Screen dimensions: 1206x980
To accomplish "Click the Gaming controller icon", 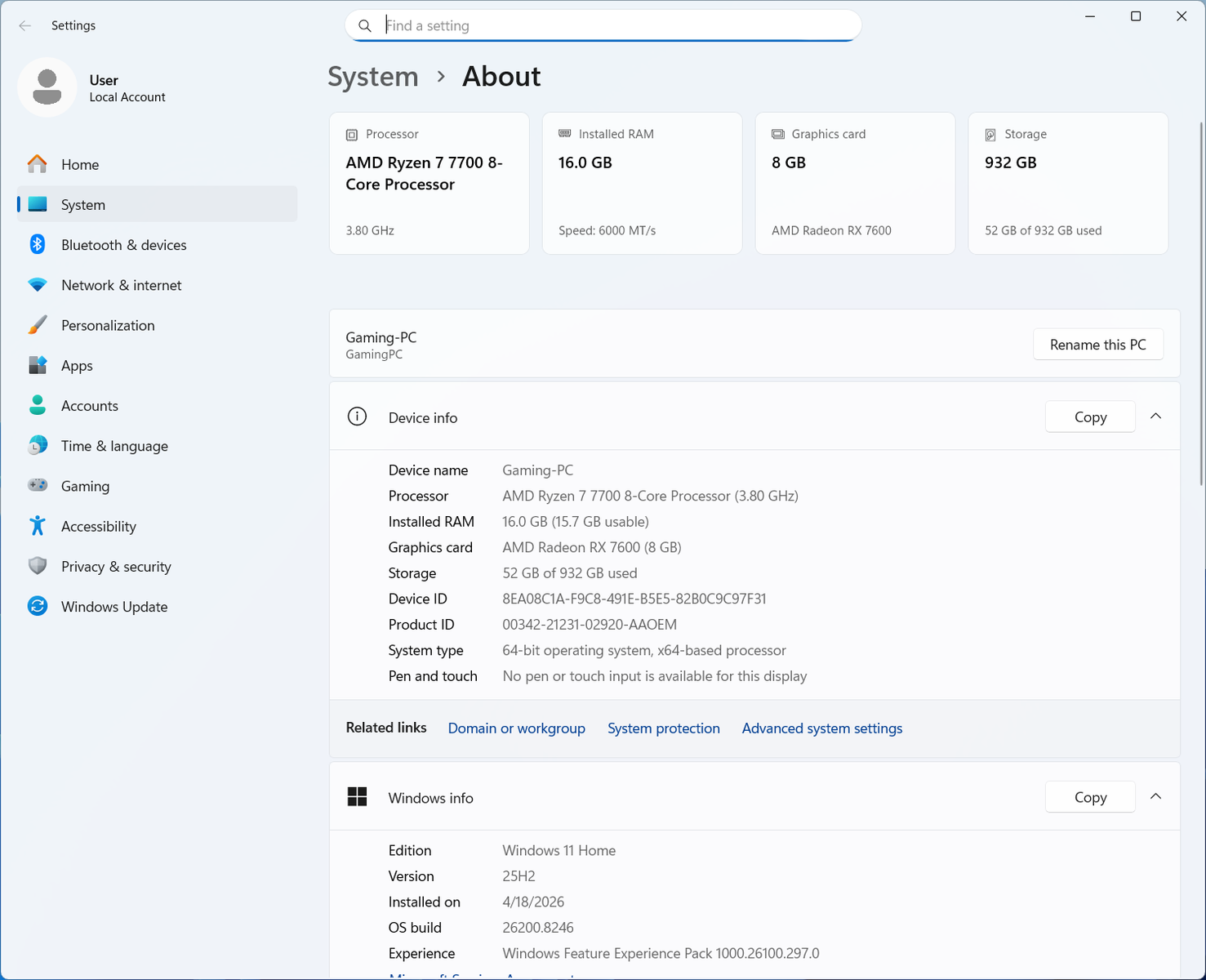I will pyautogui.click(x=38, y=486).
